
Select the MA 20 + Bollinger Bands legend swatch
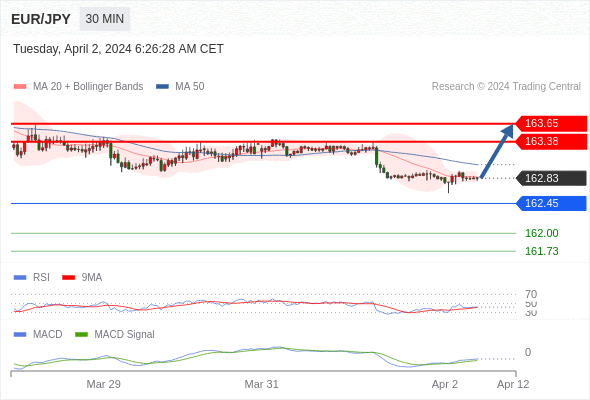click(20, 87)
